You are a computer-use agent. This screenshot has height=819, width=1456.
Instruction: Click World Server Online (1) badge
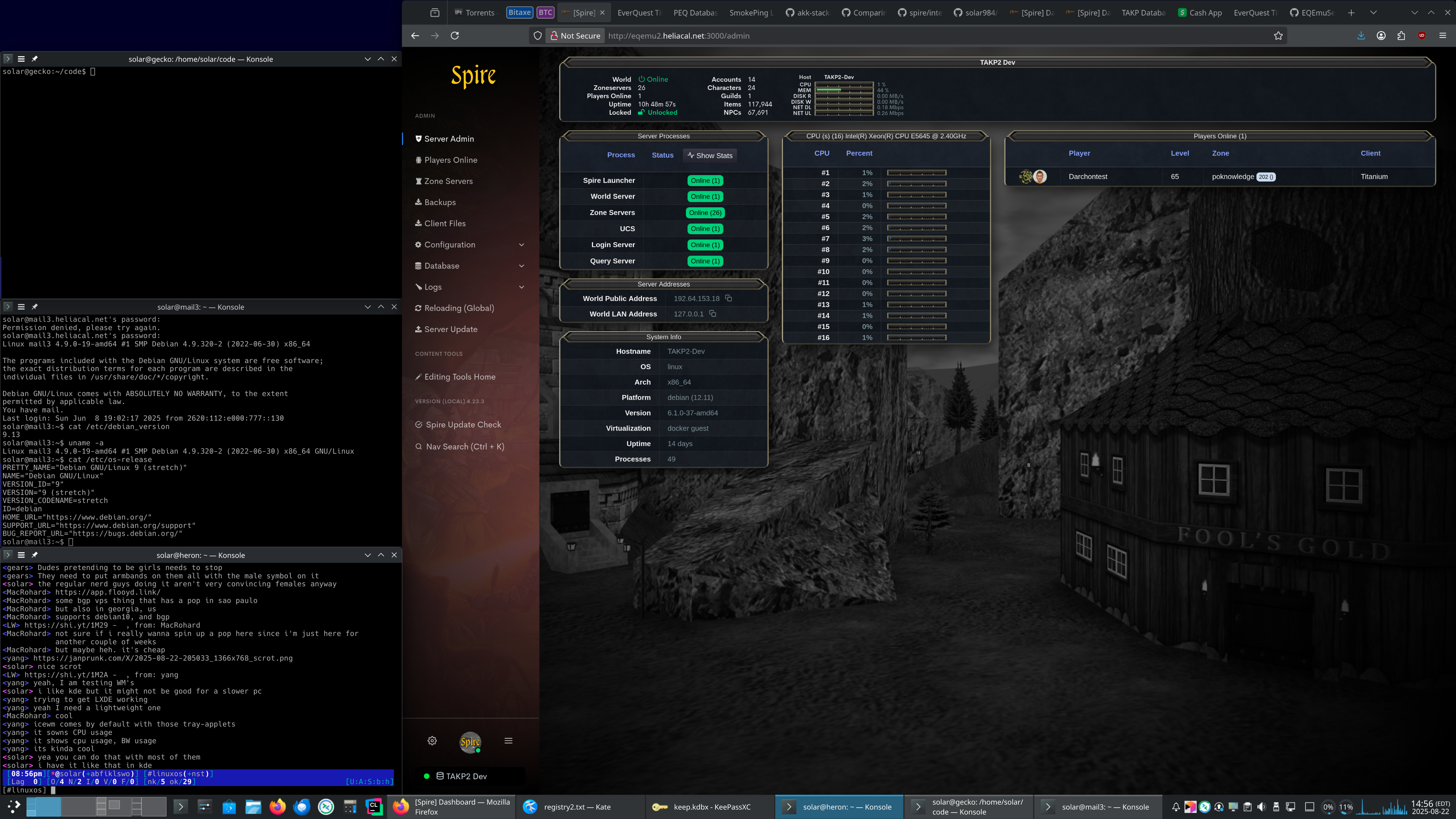(705, 197)
